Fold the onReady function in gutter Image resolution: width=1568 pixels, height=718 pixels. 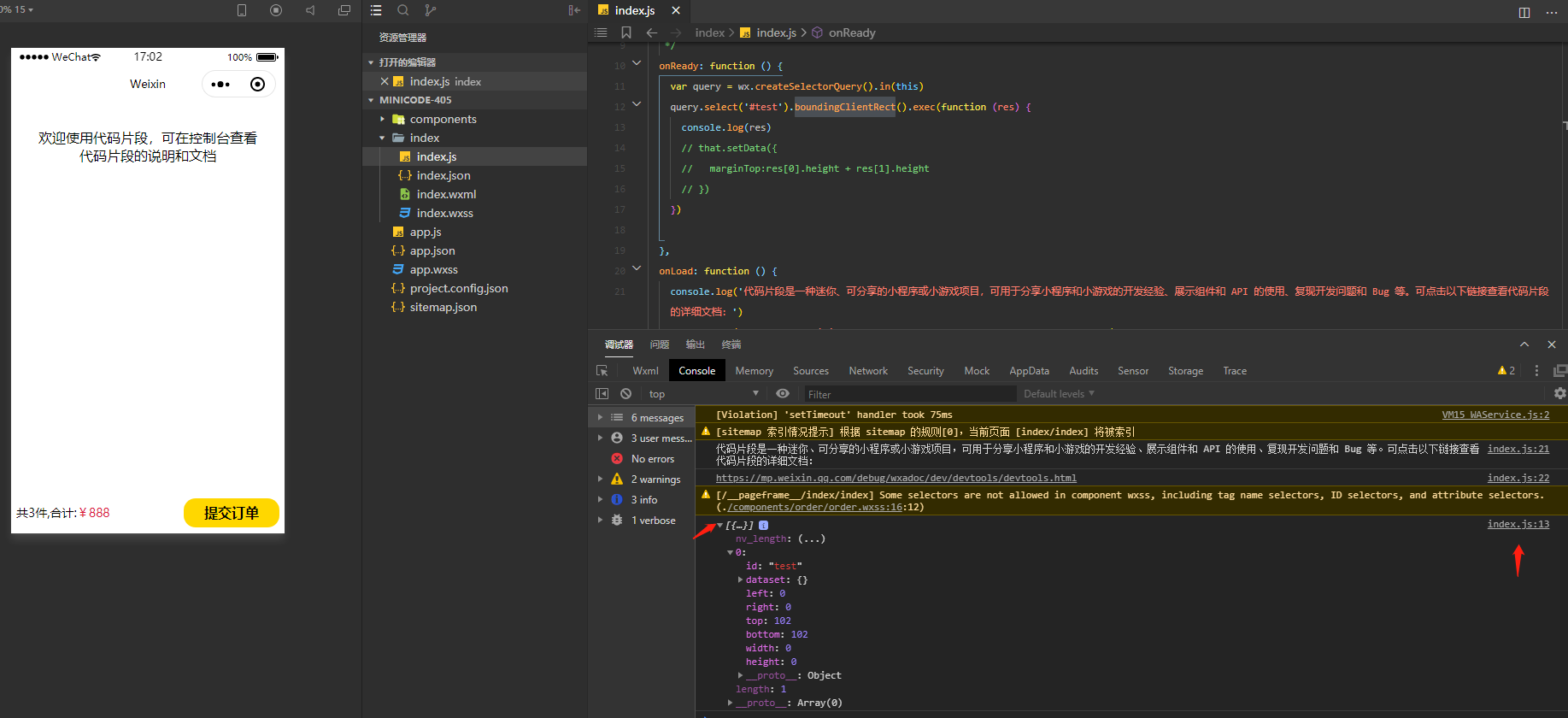pos(637,63)
